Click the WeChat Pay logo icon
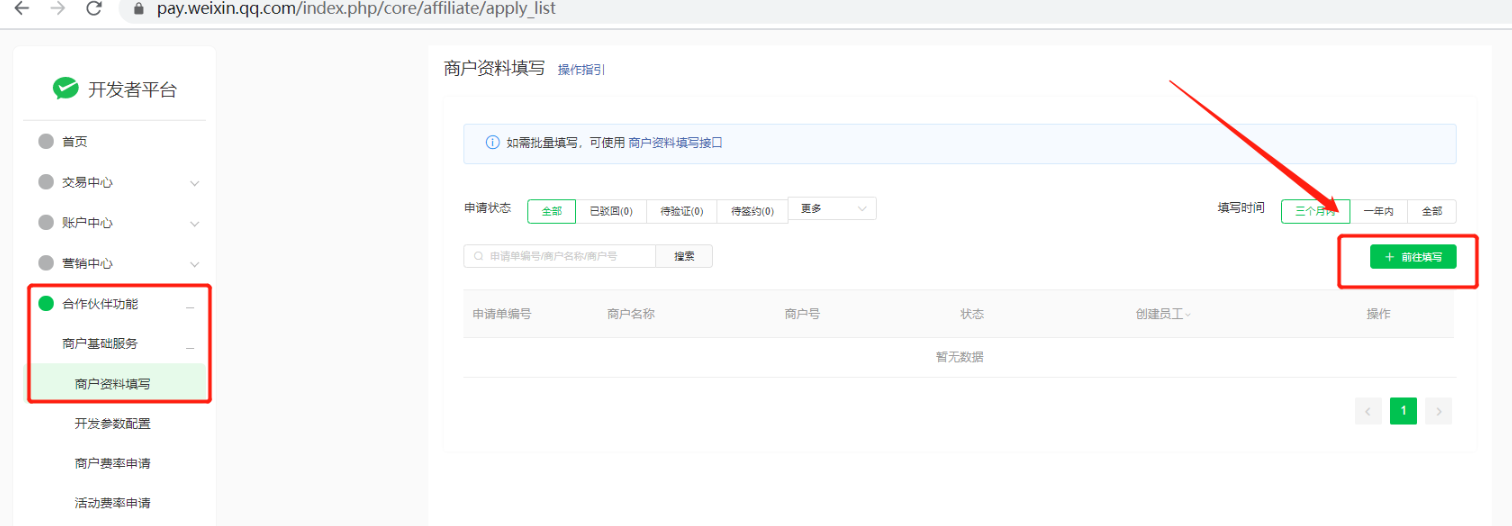The height and width of the screenshot is (526, 1512). (x=66, y=89)
